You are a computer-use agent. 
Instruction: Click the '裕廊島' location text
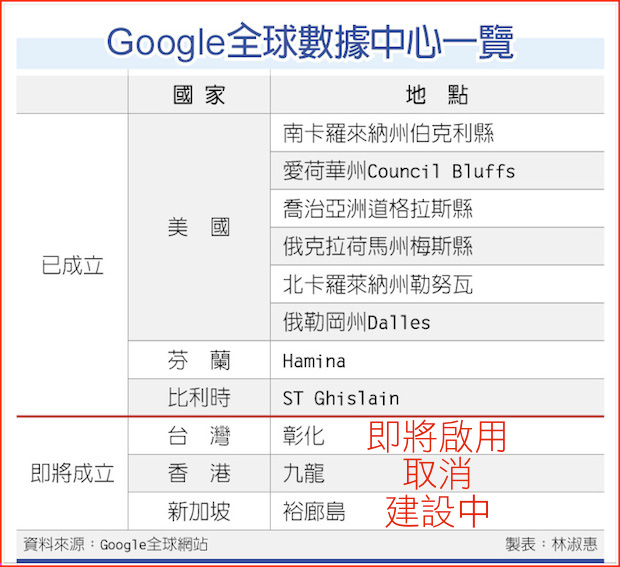pyautogui.click(x=314, y=511)
